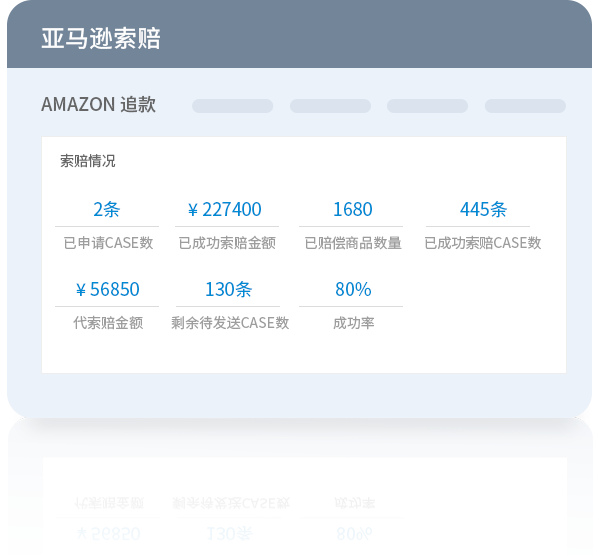Click the 已申请CASE数 label

point(108,243)
